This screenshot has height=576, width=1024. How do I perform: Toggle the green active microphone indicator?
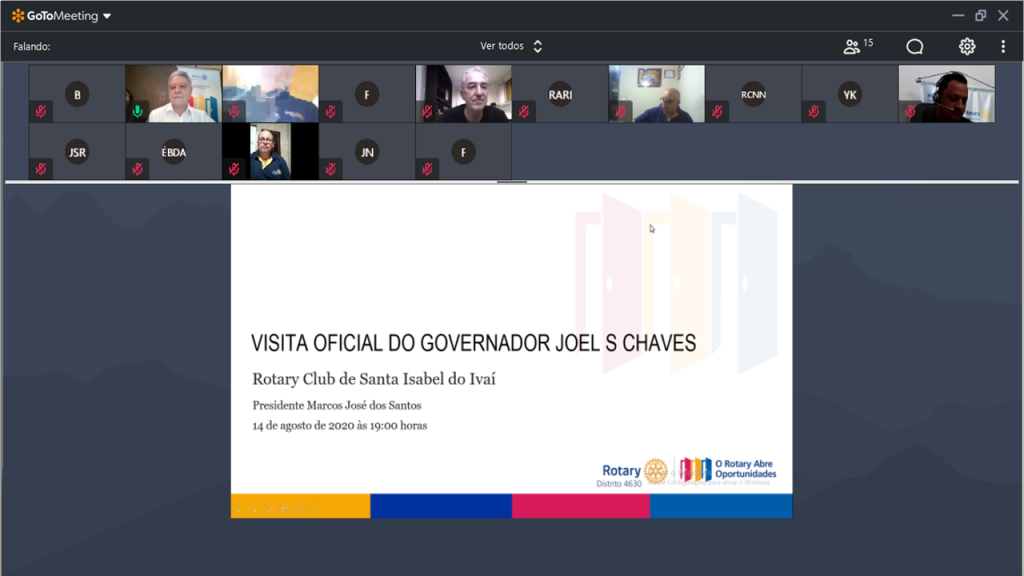[x=138, y=111]
